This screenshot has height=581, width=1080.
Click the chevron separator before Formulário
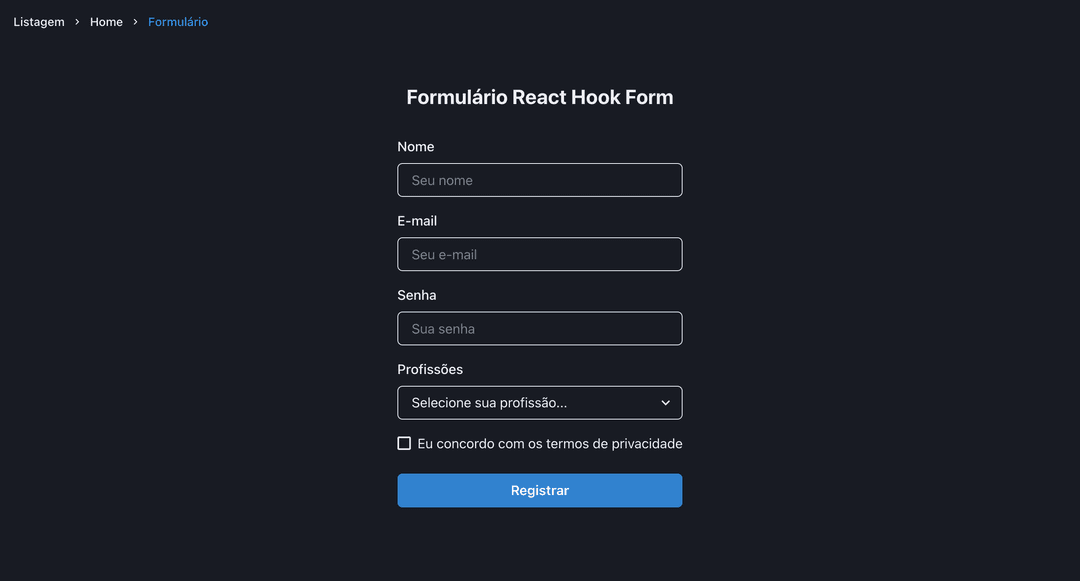(x=135, y=22)
